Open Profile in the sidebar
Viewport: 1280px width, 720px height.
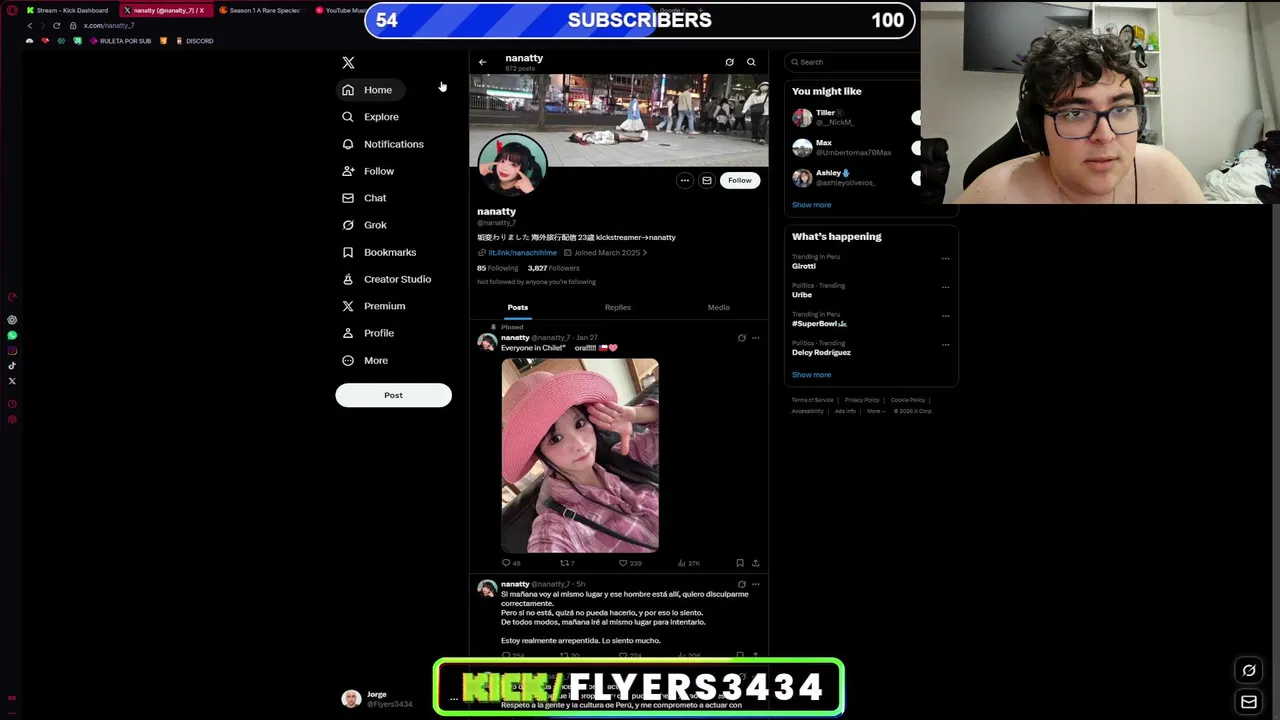(368, 333)
